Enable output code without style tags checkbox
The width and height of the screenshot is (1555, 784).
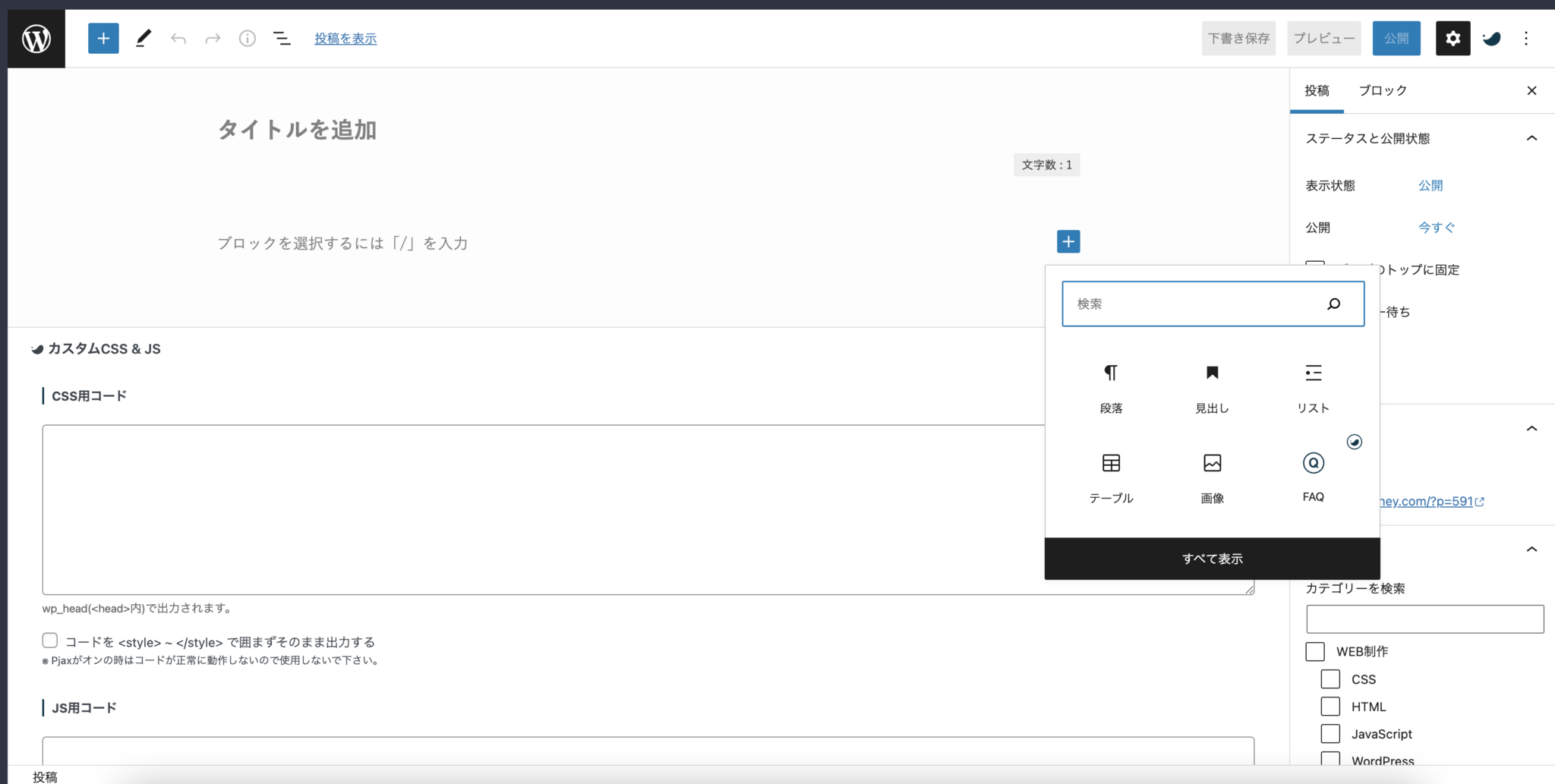[x=50, y=641]
